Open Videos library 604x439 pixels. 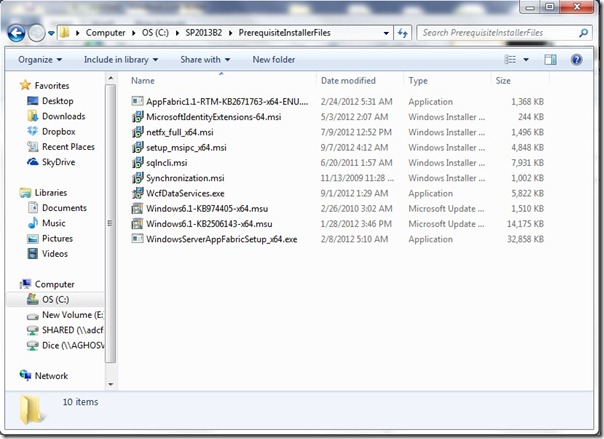[55, 254]
